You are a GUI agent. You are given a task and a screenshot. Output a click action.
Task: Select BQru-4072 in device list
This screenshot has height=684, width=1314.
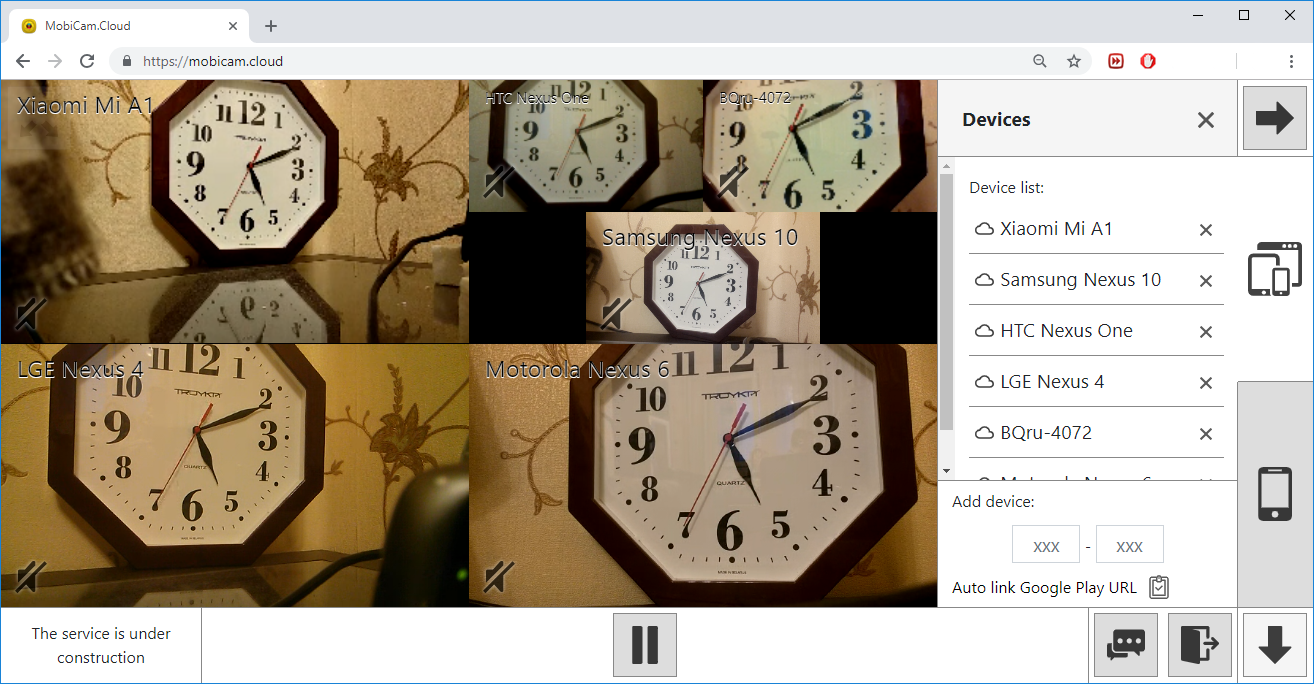[x=1046, y=433]
